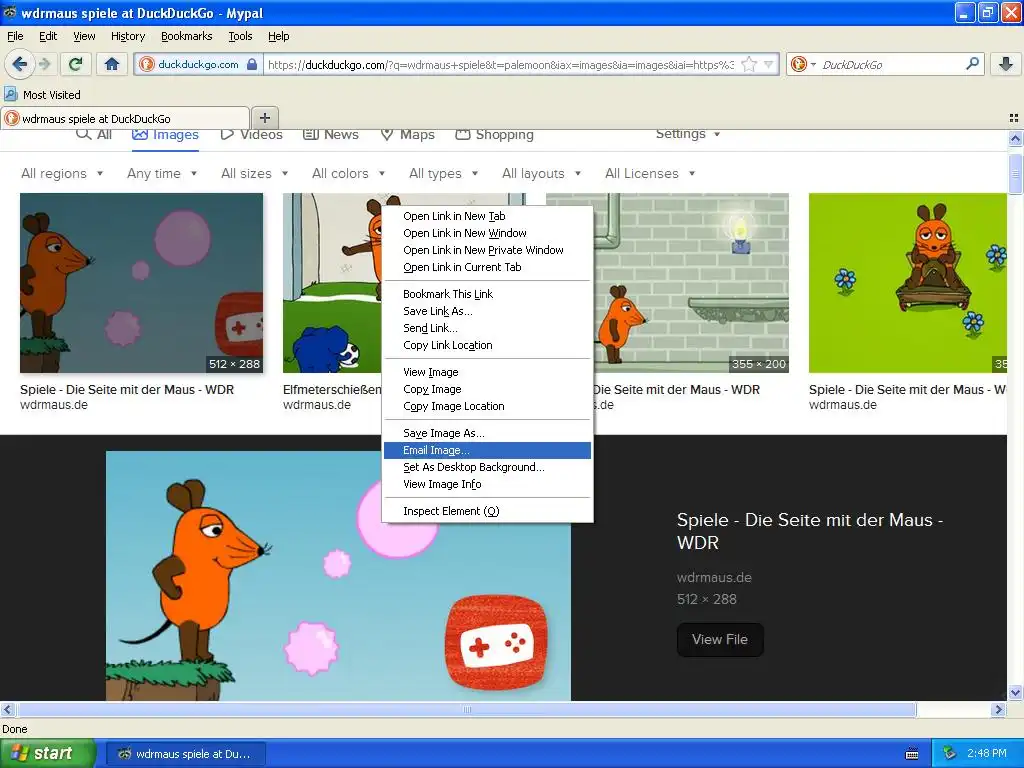
Task: Open the Edit menu
Action: [x=48, y=36]
